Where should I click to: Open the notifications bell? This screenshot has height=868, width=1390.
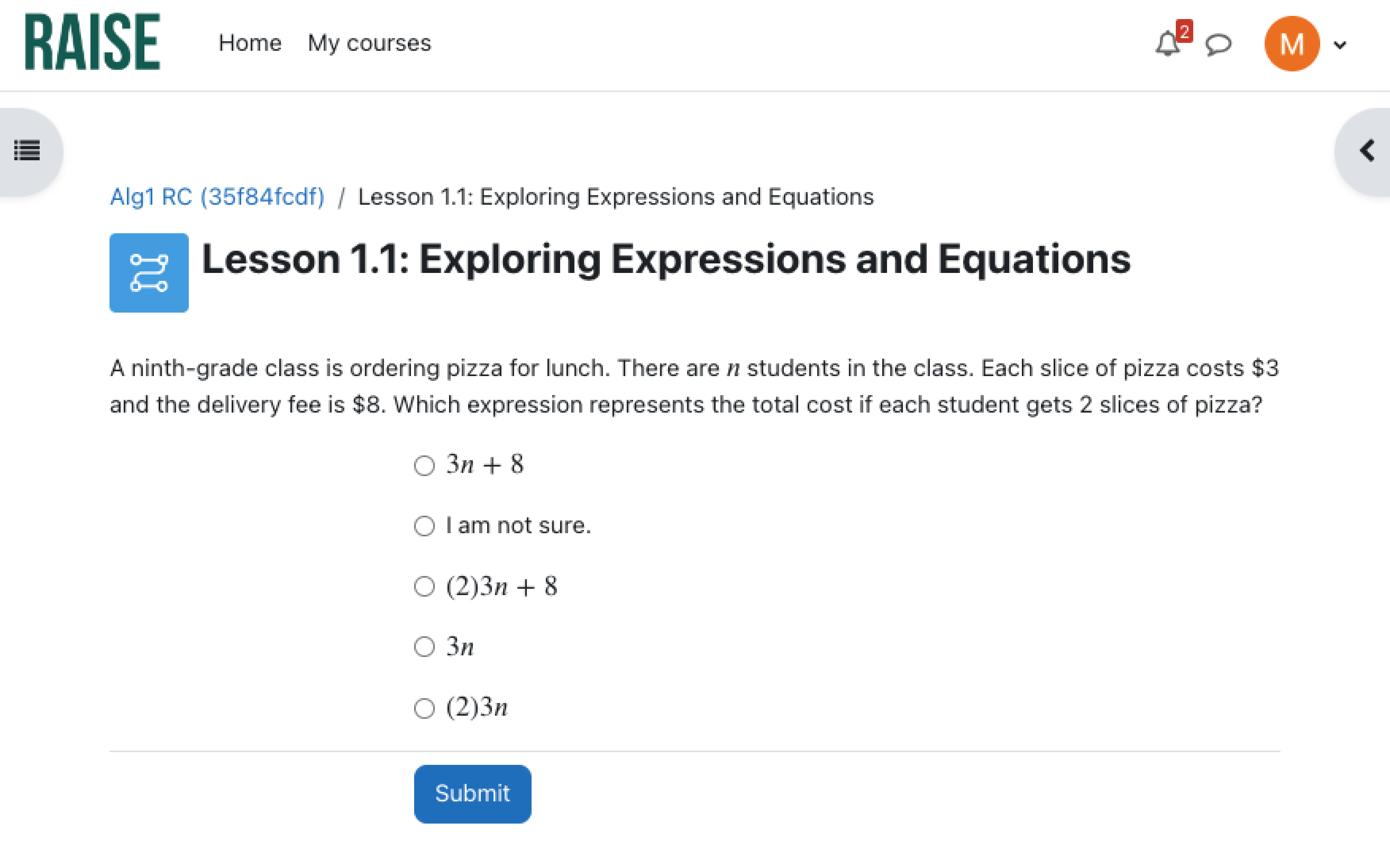click(1167, 44)
